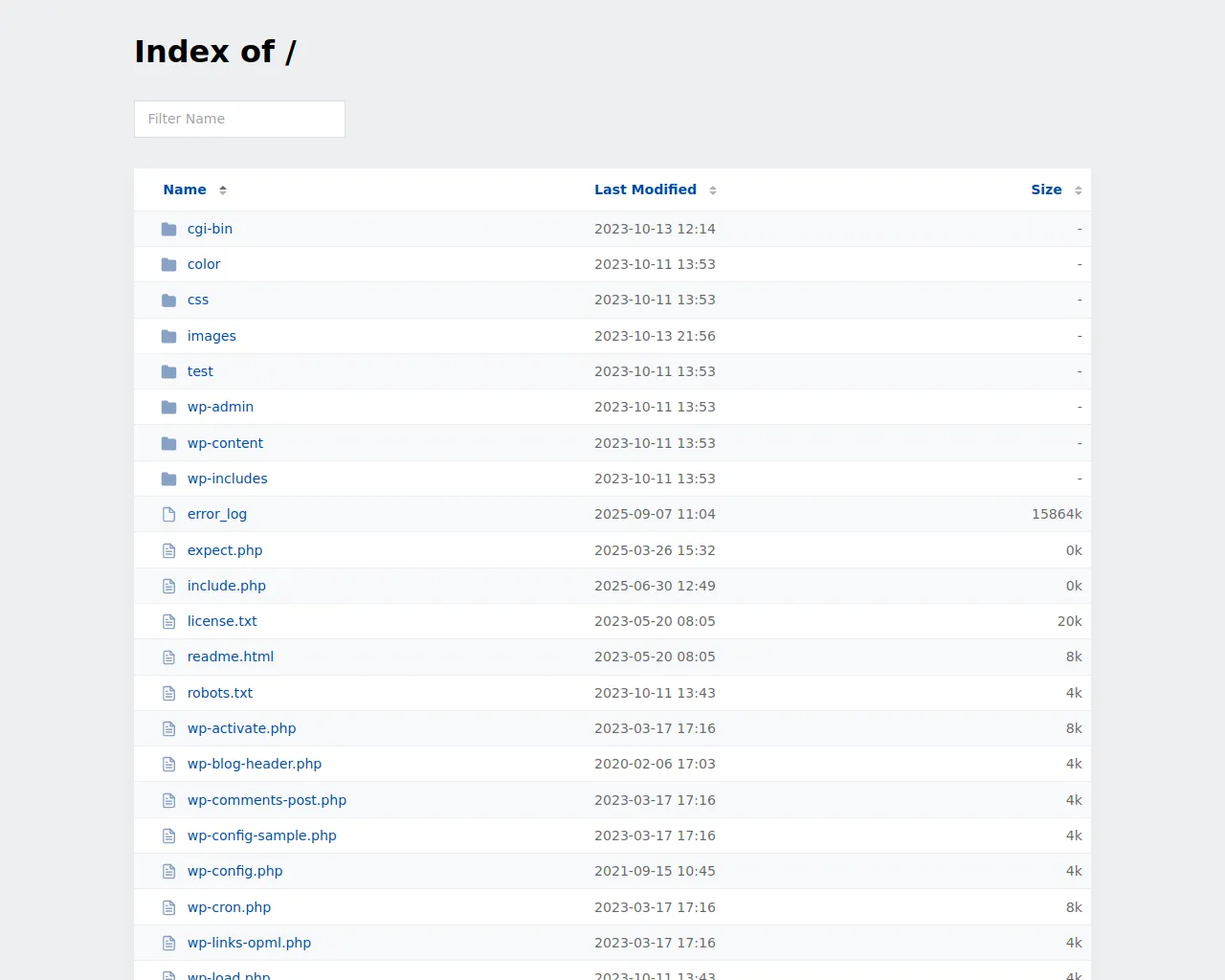Viewport: 1225px width, 980px height.
Task: Sort the listing by Name column
Action: (x=185, y=189)
